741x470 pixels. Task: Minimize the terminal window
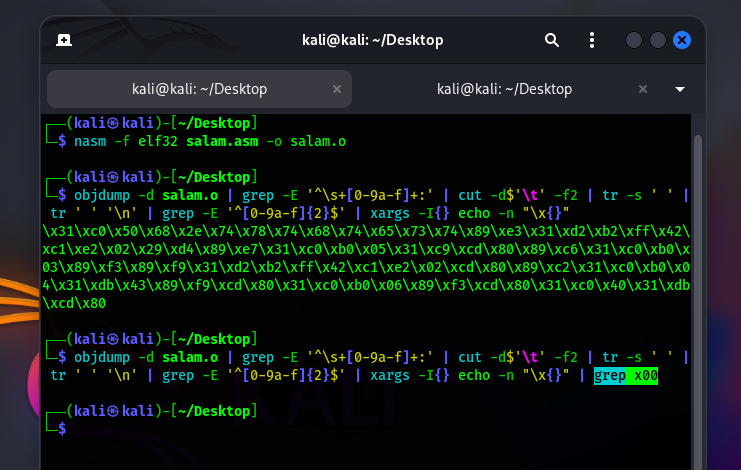click(634, 40)
